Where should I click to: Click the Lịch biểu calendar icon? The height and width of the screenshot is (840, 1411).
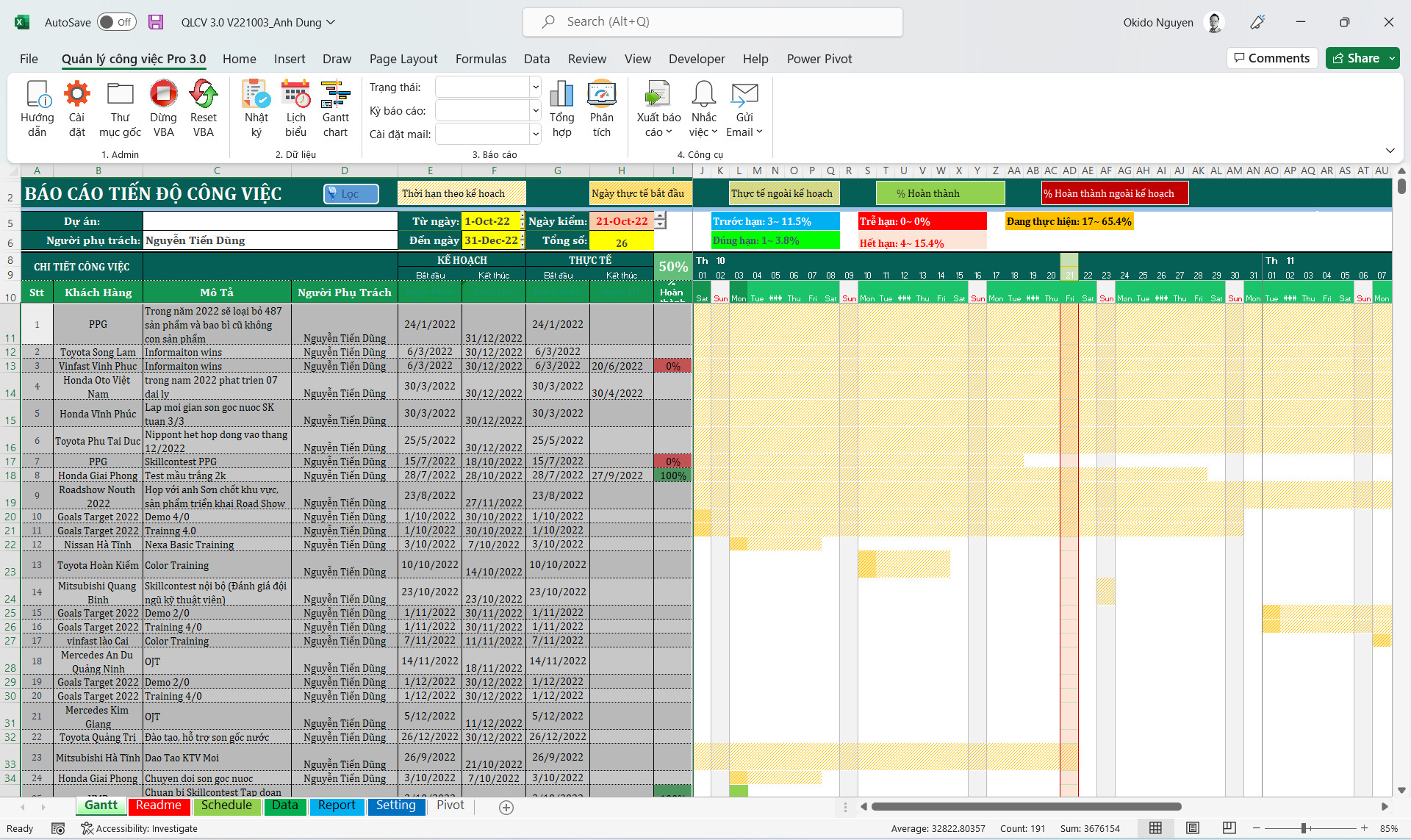[x=295, y=107]
